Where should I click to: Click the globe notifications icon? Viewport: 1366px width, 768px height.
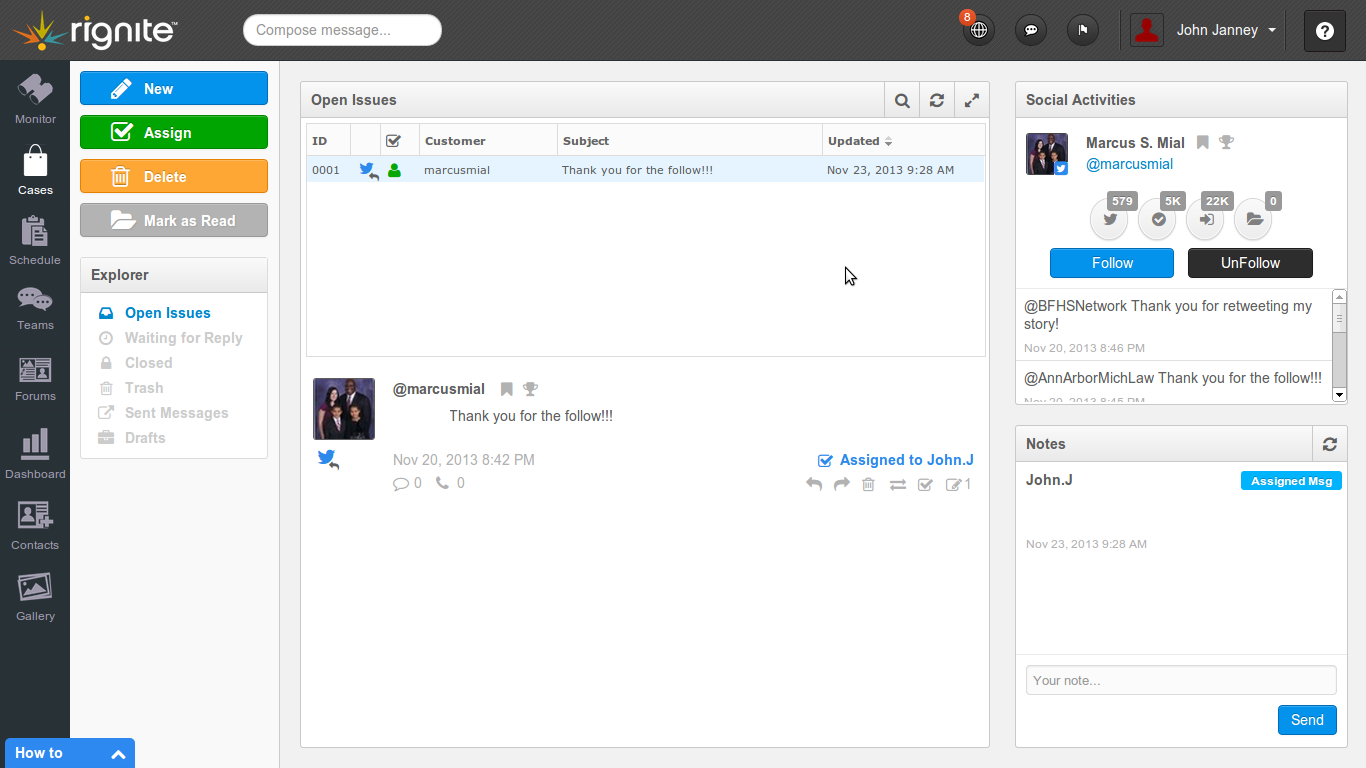point(979,30)
